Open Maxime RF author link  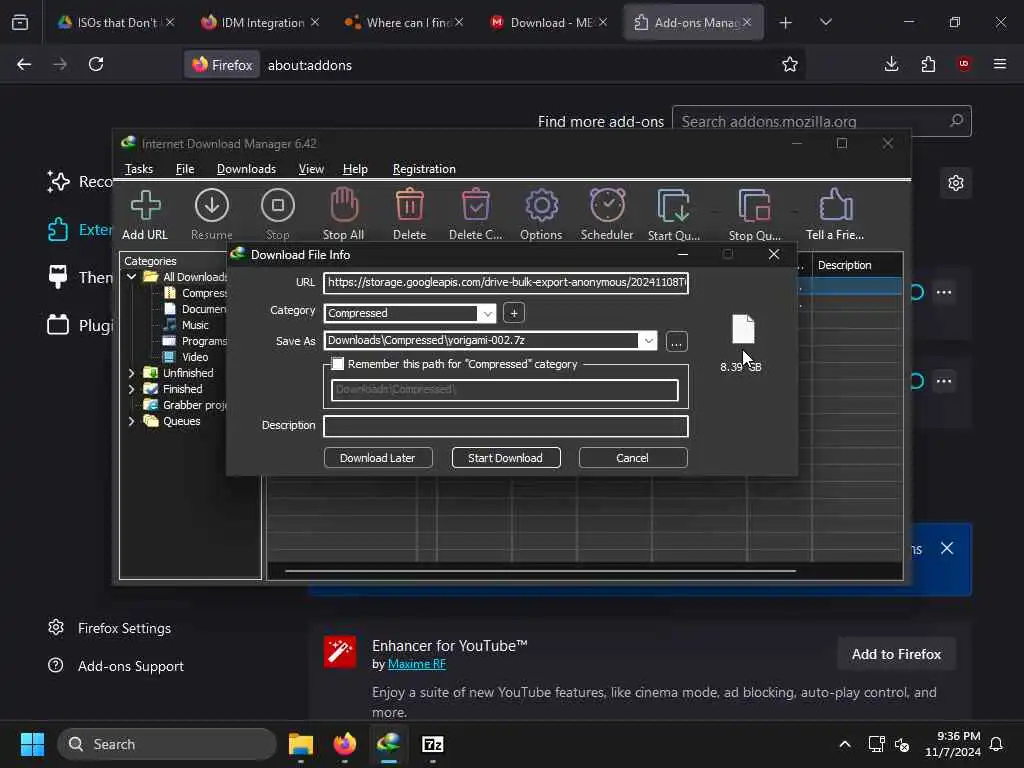(417, 664)
